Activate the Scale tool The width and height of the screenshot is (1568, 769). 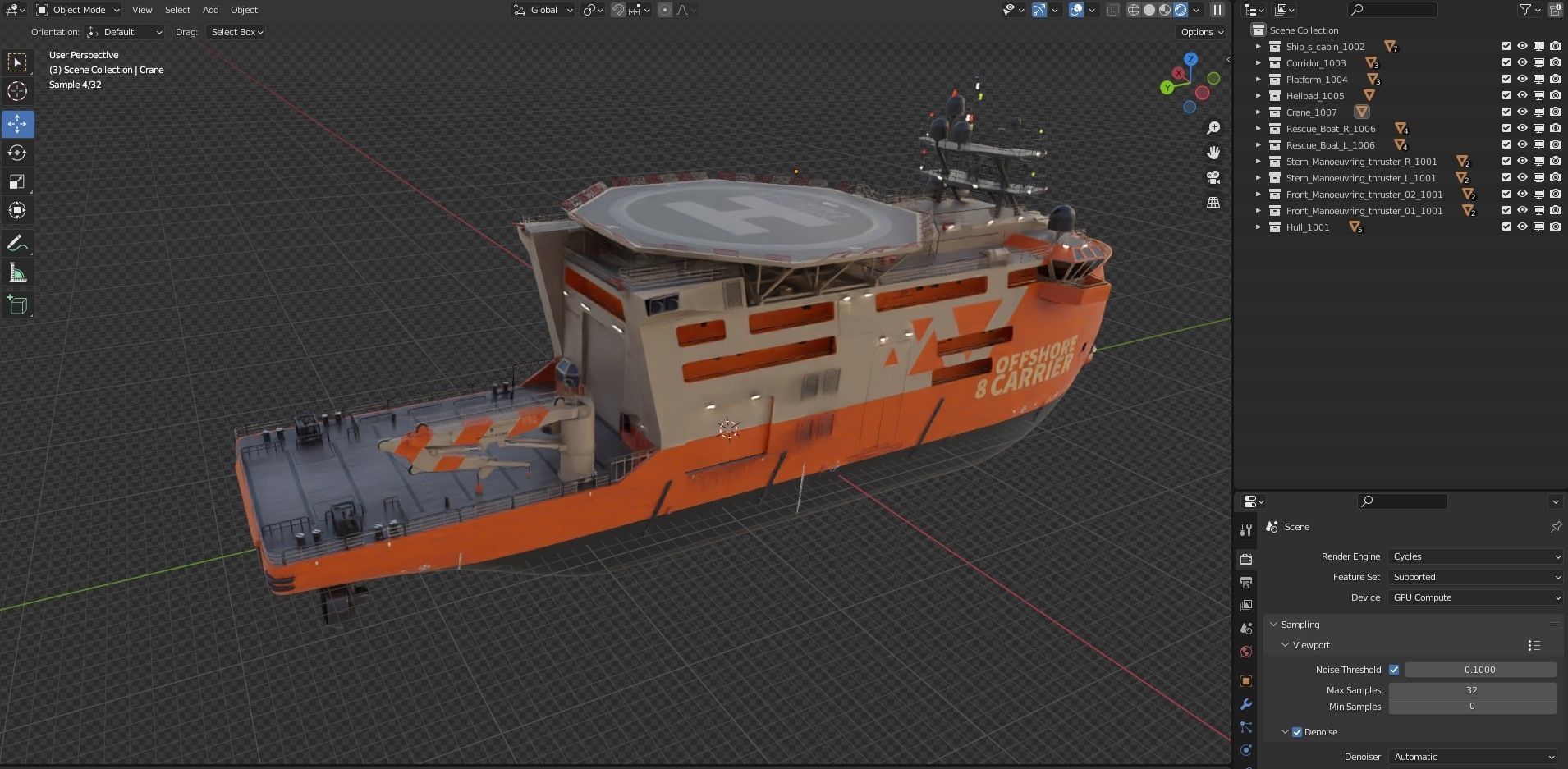click(17, 181)
